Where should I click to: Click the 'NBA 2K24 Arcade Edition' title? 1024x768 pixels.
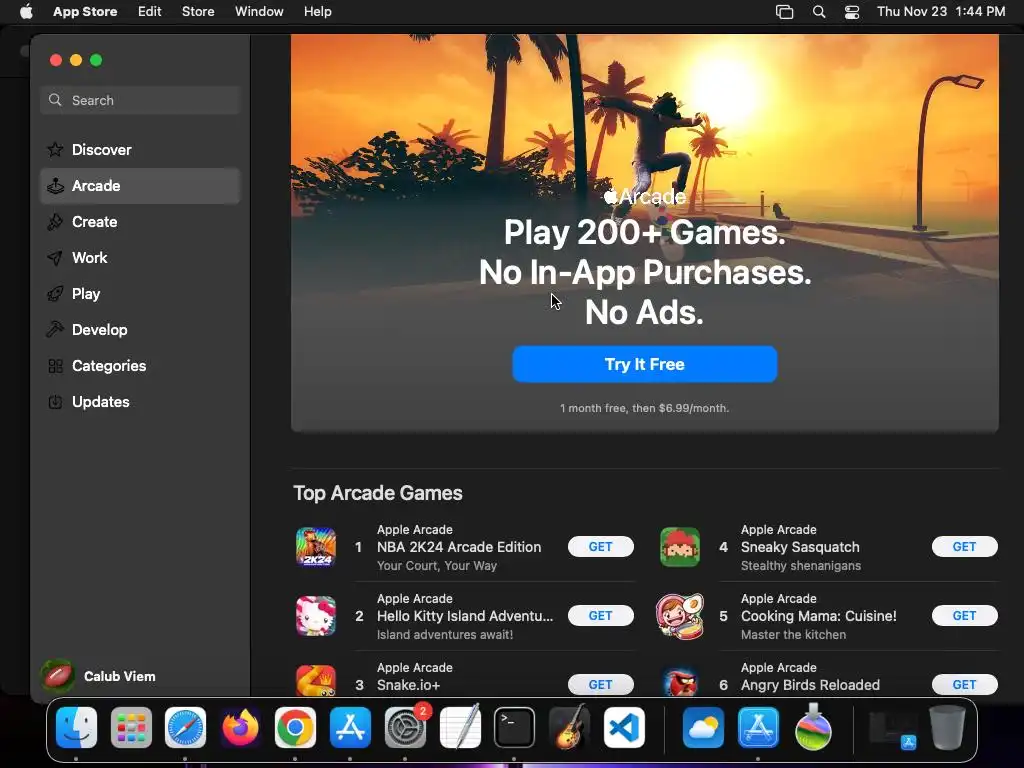pyautogui.click(x=459, y=547)
